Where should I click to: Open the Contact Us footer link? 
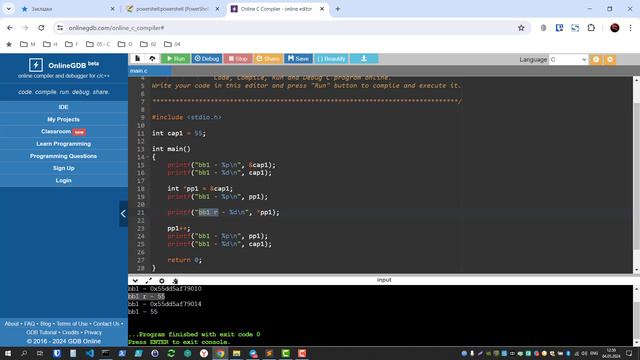(x=106, y=324)
